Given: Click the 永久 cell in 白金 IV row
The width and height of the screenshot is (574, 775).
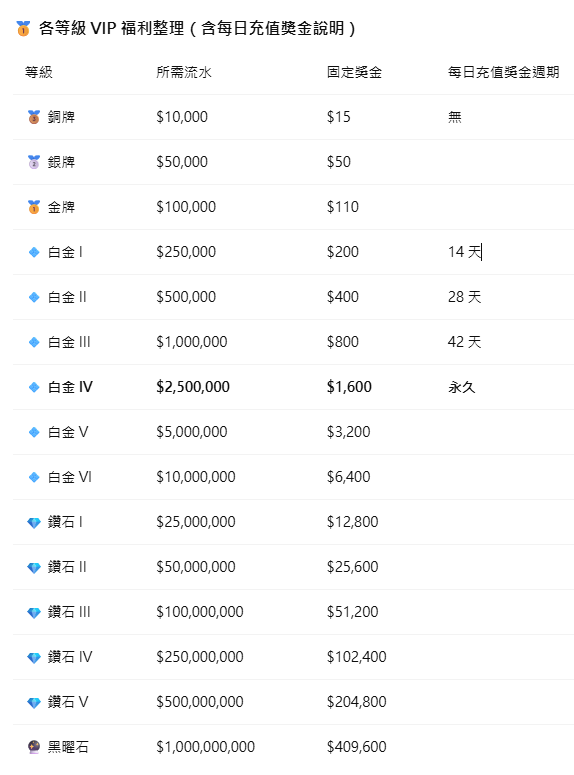Looking at the screenshot, I should point(462,387).
